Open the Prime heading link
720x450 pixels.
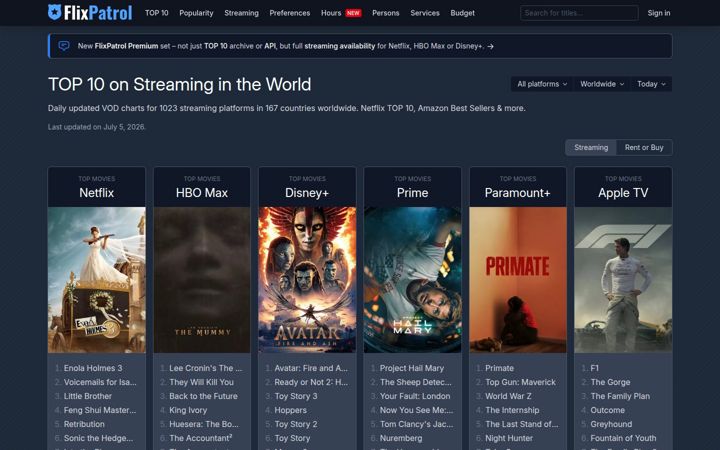coord(412,193)
